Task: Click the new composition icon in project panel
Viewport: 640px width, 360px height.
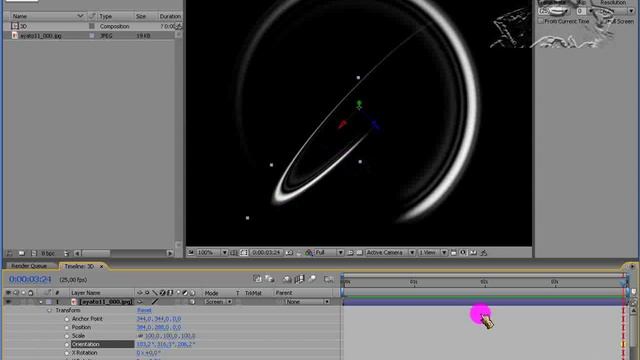Action: click(x=34, y=253)
